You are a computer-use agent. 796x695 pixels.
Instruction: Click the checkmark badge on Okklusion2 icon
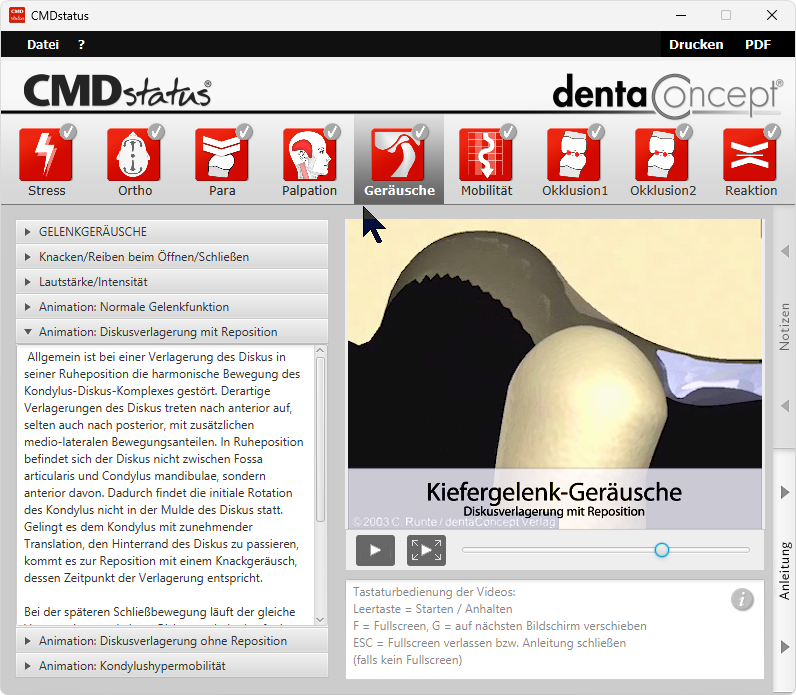coord(684,132)
